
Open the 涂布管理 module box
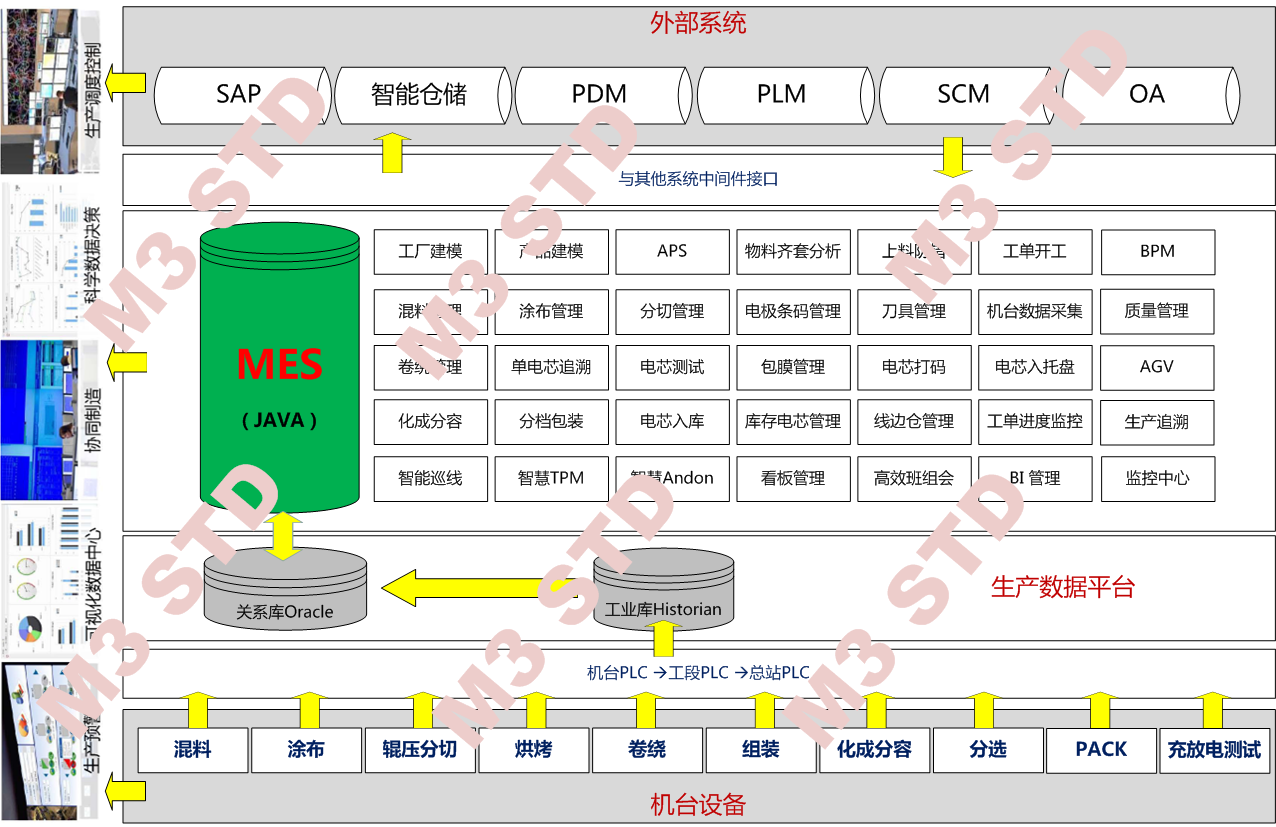551,311
